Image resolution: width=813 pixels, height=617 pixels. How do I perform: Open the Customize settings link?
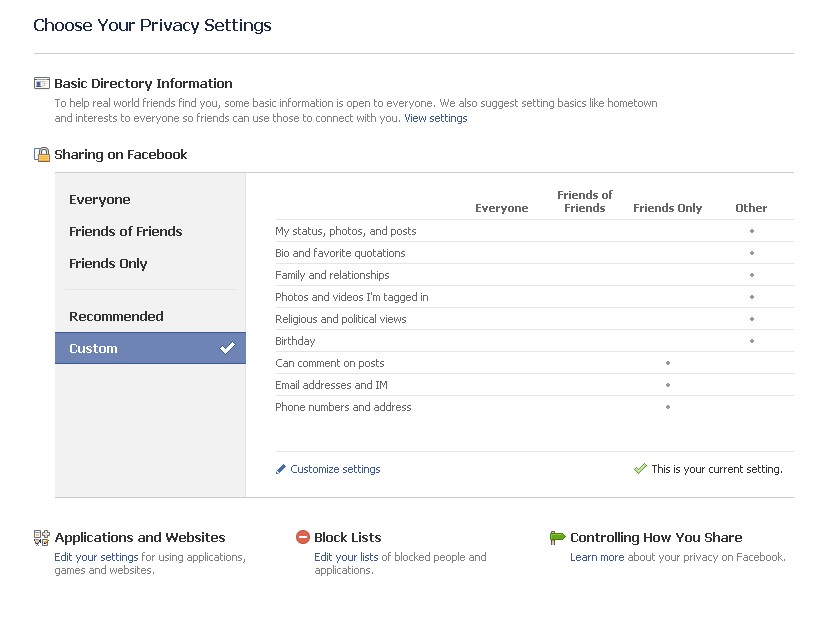pyautogui.click(x=335, y=469)
